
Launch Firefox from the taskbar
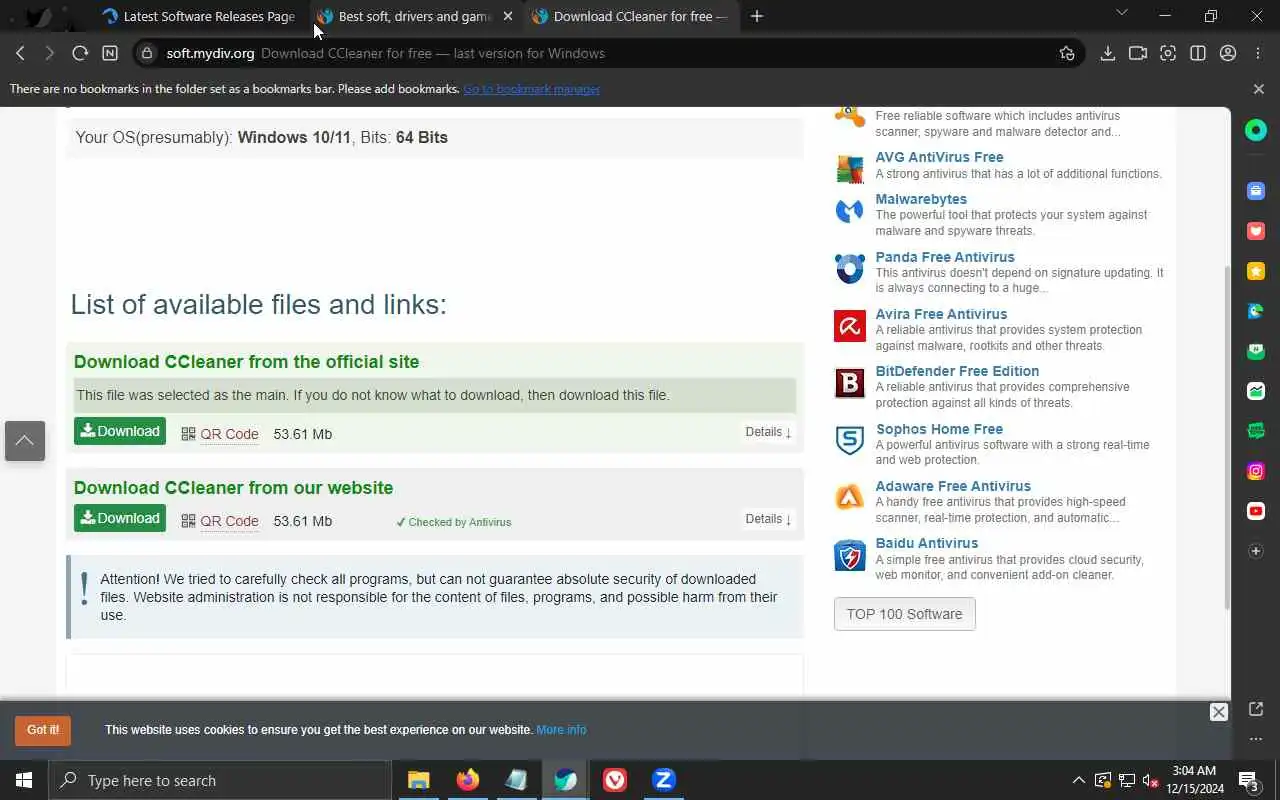point(467,780)
